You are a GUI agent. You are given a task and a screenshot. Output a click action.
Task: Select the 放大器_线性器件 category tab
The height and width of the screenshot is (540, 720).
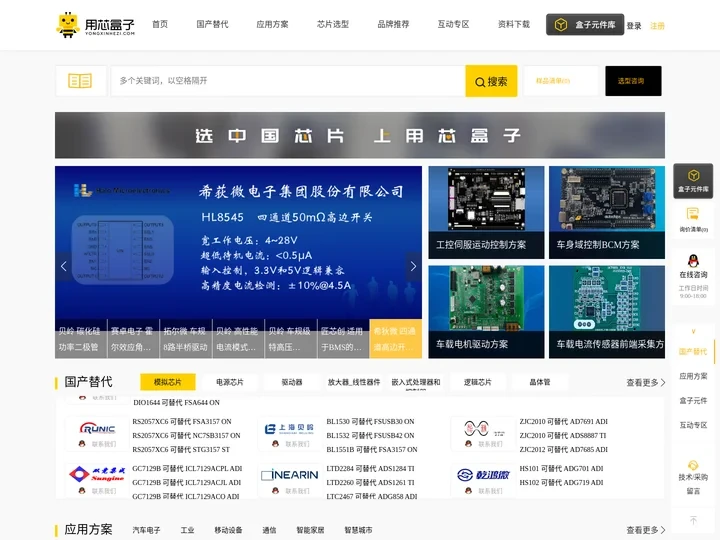click(354, 382)
